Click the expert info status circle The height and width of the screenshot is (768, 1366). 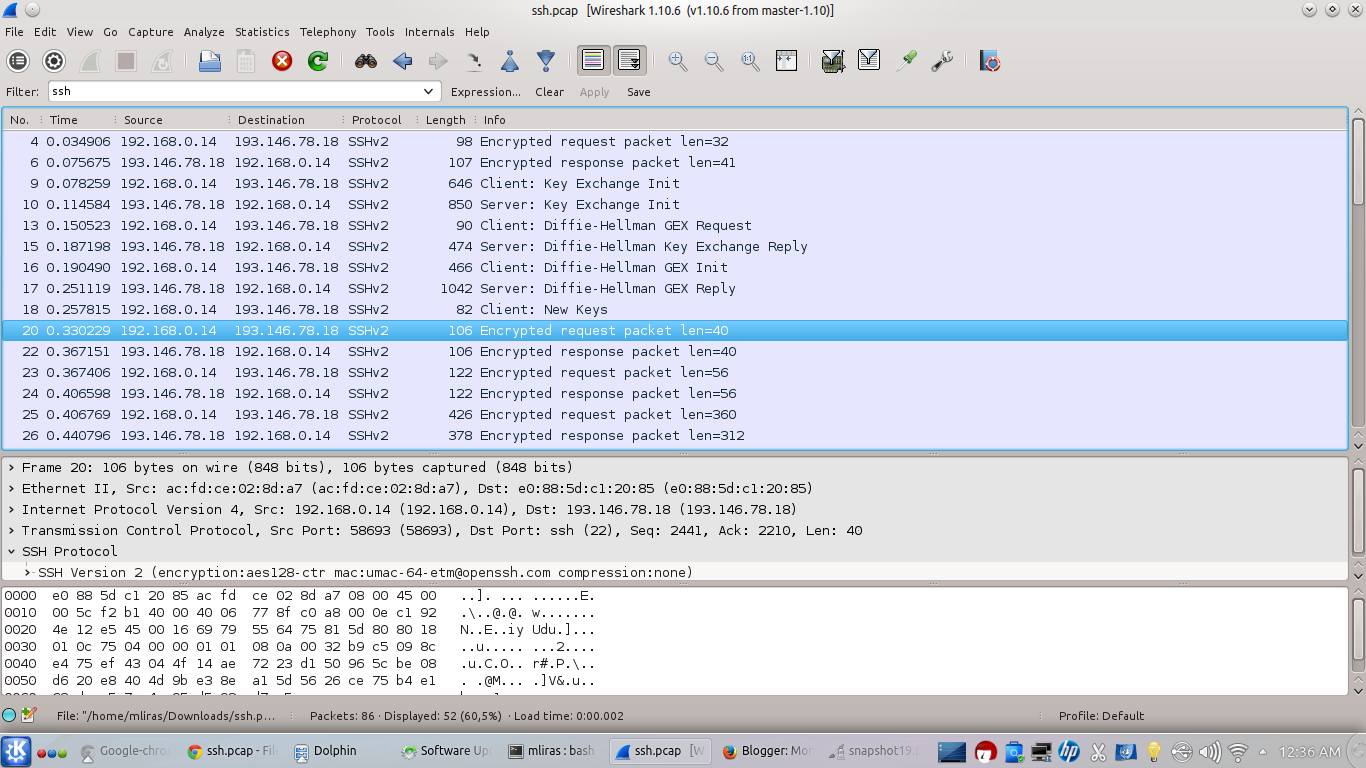click(x=9, y=715)
